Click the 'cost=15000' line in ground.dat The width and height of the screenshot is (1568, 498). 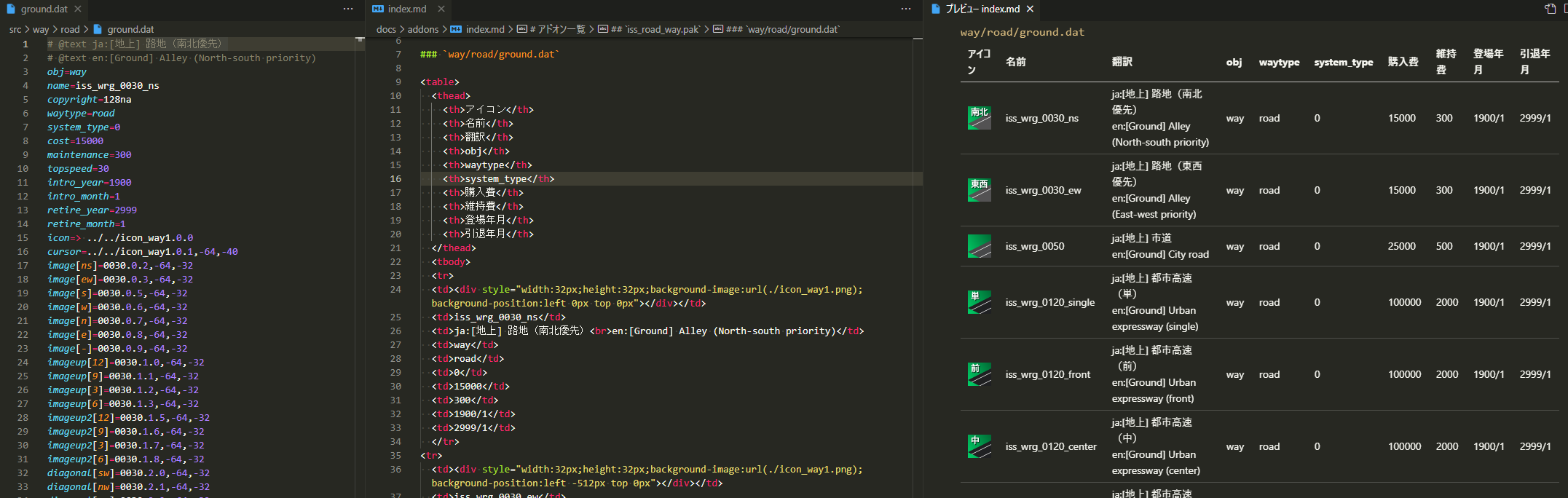[x=76, y=141]
